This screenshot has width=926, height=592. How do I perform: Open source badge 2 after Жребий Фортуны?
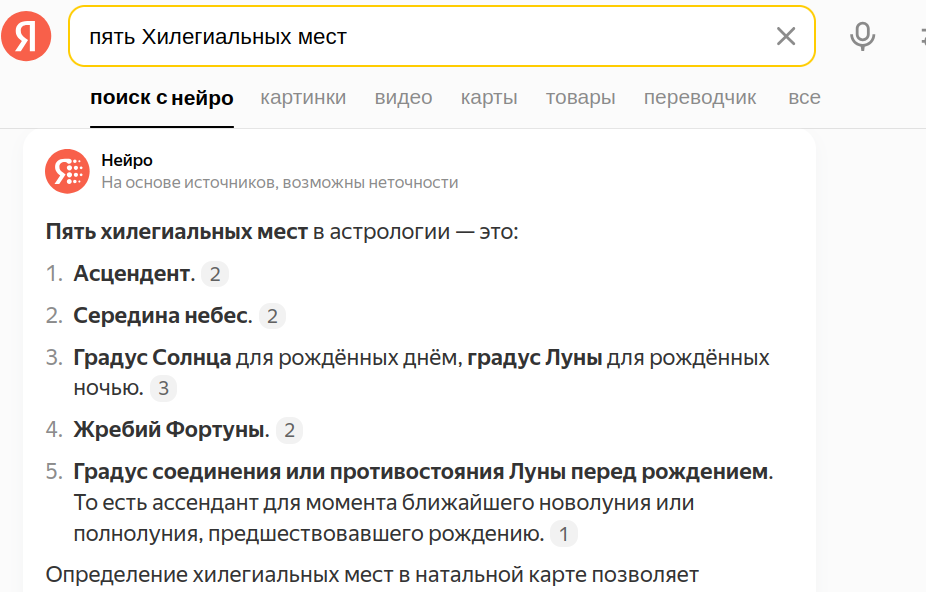[289, 431]
